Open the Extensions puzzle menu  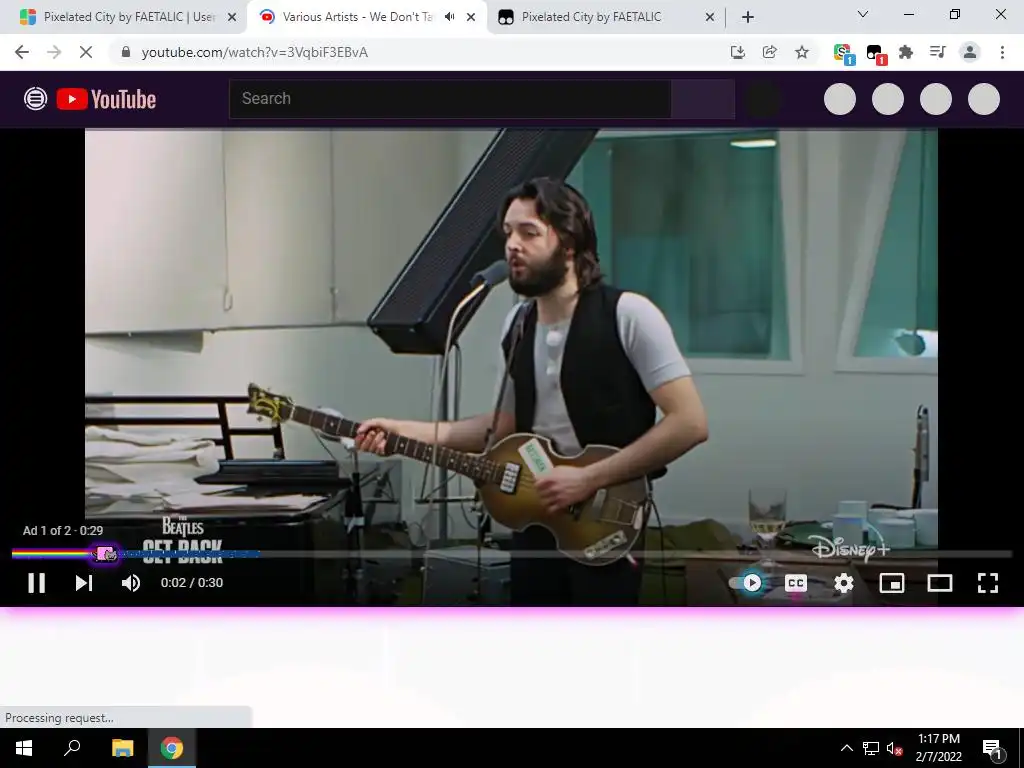[906, 52]
